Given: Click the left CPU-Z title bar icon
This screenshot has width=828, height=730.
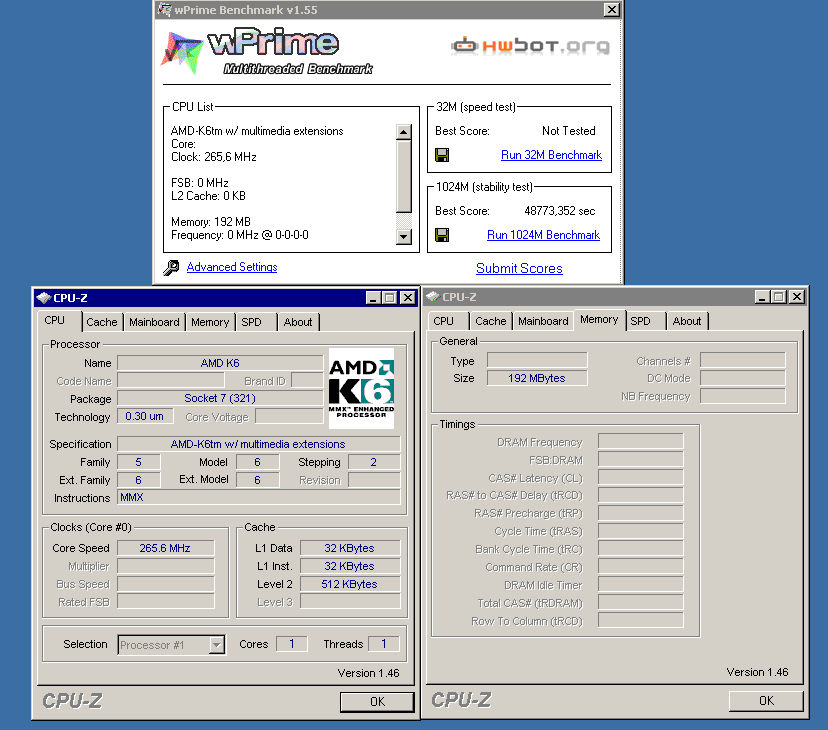Looking at the screenshot, I should (x=44, y=298).
